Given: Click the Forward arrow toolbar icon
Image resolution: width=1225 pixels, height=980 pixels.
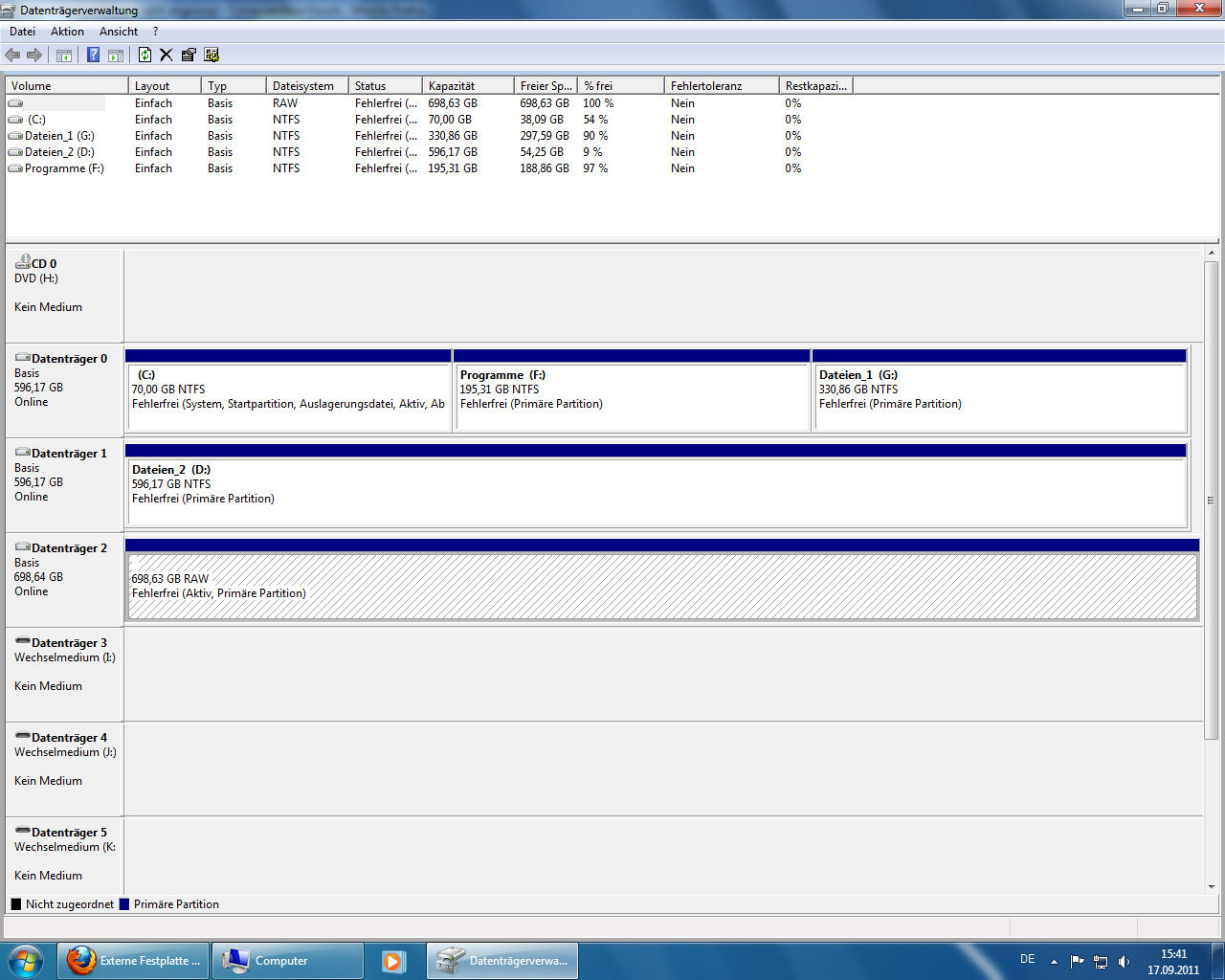Looking at the screenshot, I should coord(34,56).
